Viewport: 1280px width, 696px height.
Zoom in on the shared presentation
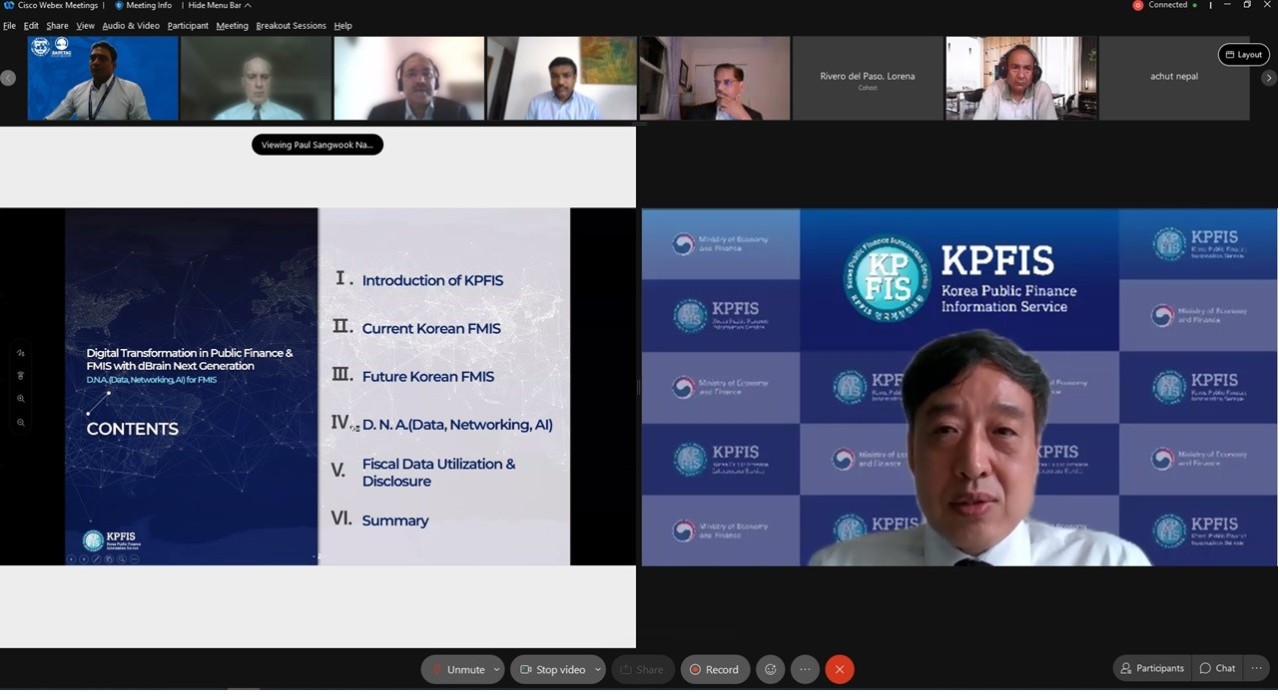tap(21, 399)
